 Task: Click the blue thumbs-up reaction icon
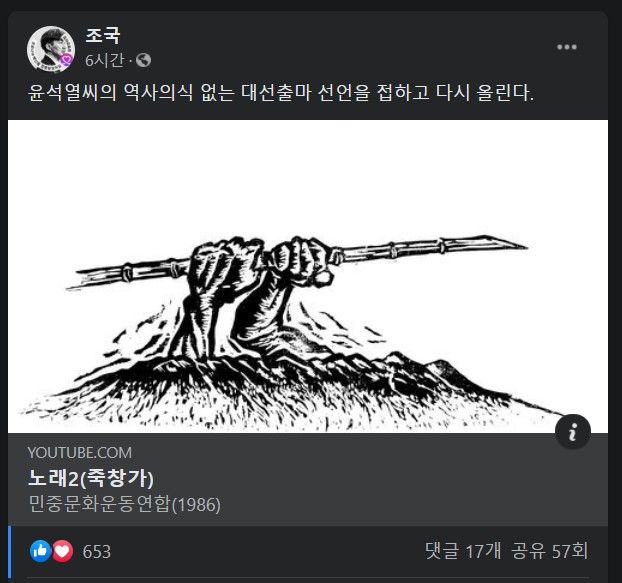(40, 551)
